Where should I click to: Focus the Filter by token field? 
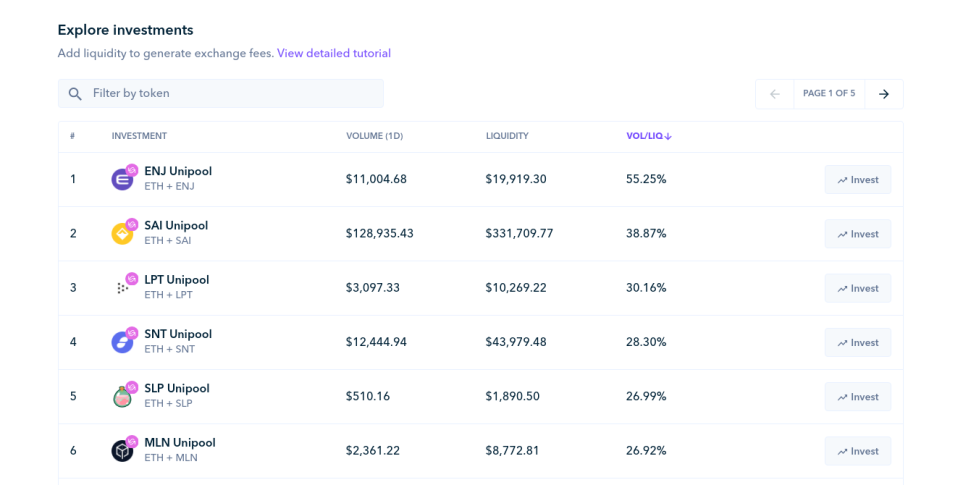click(220, 94)
